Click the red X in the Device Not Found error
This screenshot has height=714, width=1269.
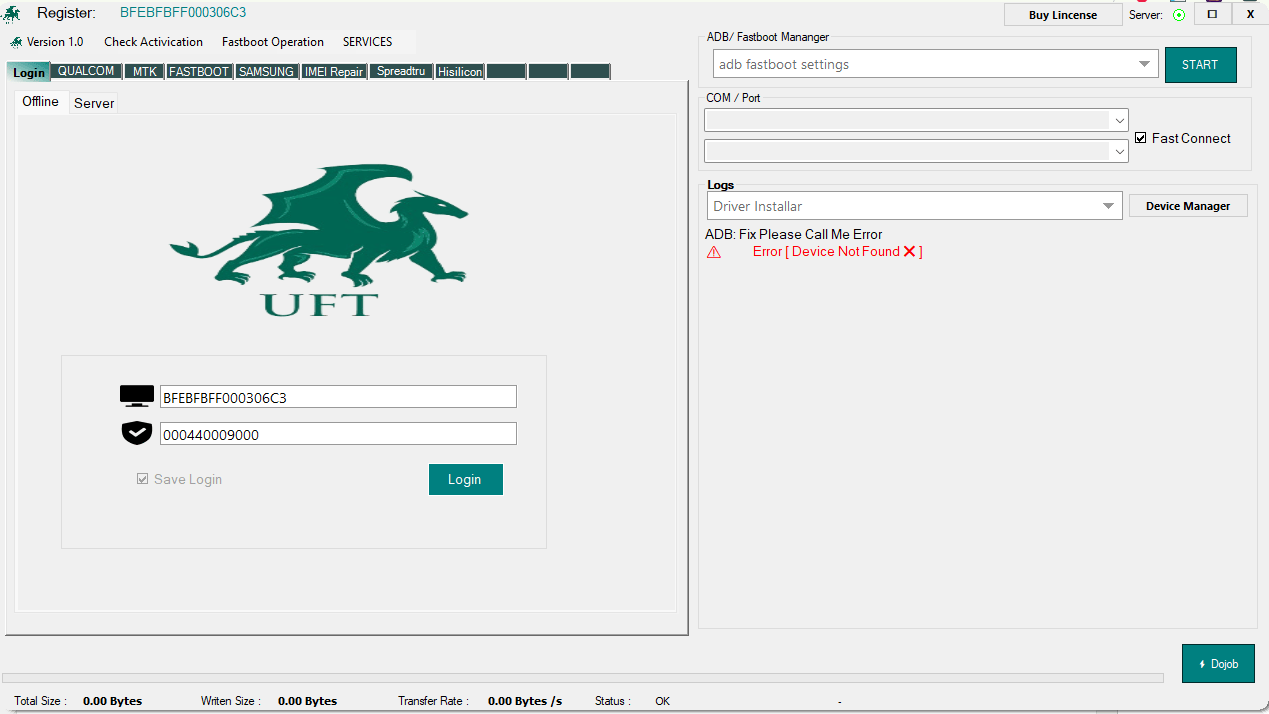908,251
